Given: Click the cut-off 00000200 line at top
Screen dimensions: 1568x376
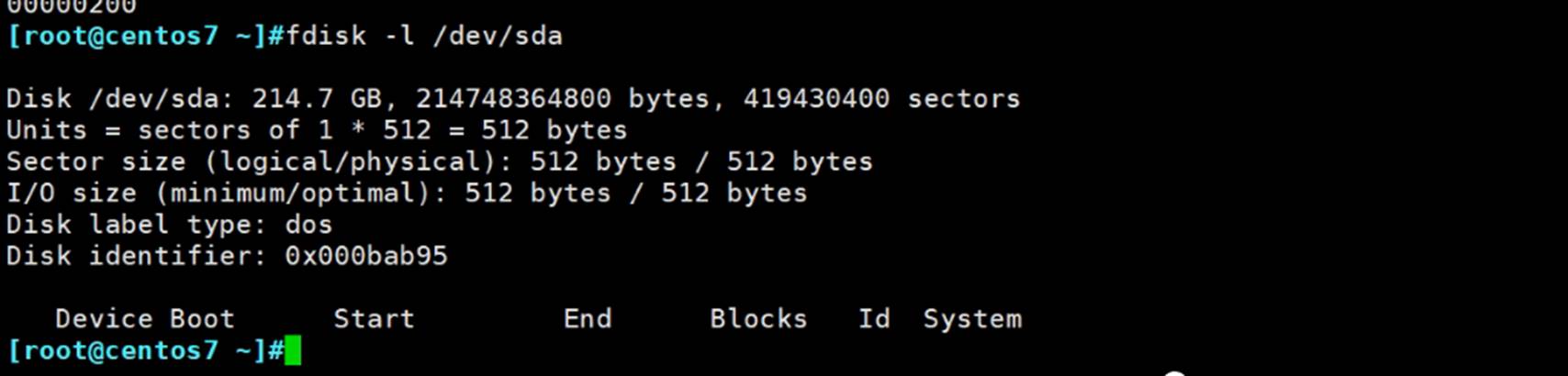Looking at the screenshot, I should pyautogui.click(x=72, y=7).
